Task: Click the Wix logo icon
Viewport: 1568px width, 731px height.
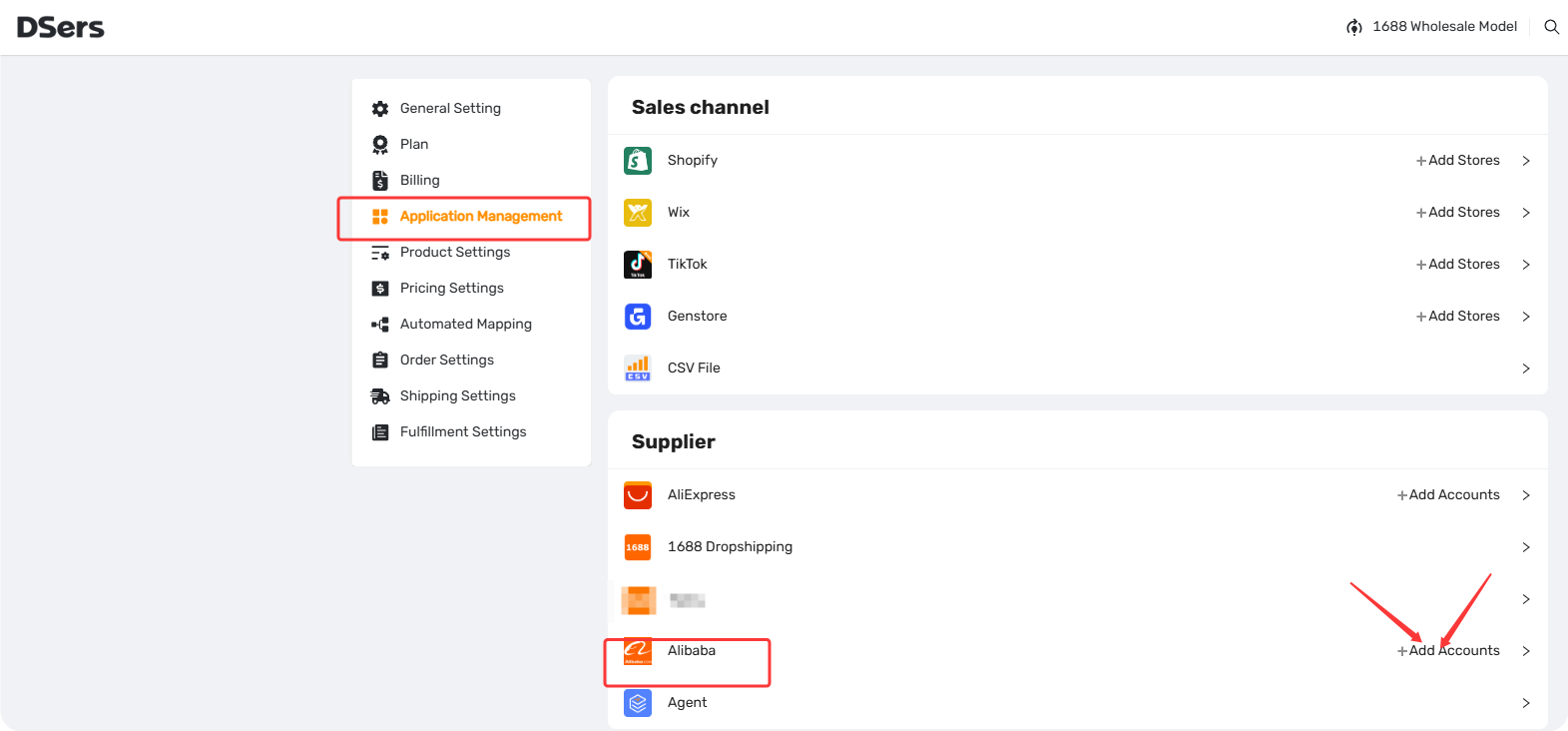Action: [x=638, y=213]
